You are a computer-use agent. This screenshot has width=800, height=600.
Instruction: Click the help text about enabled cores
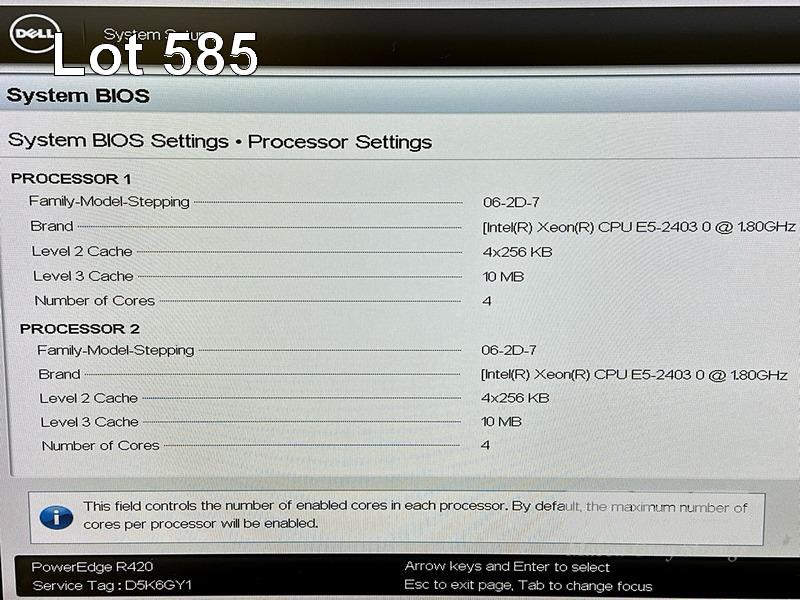[415, 515]
